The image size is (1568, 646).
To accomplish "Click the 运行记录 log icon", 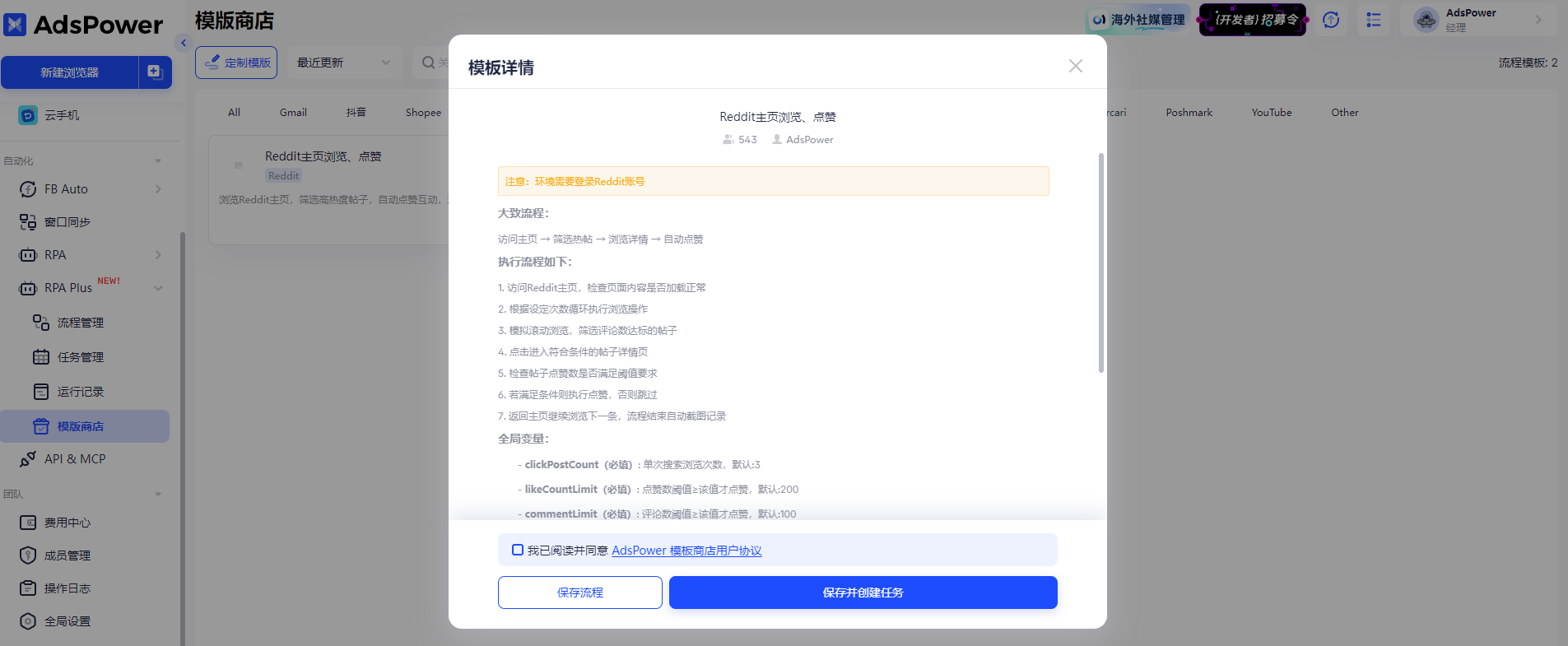I will tap(41, 392).
